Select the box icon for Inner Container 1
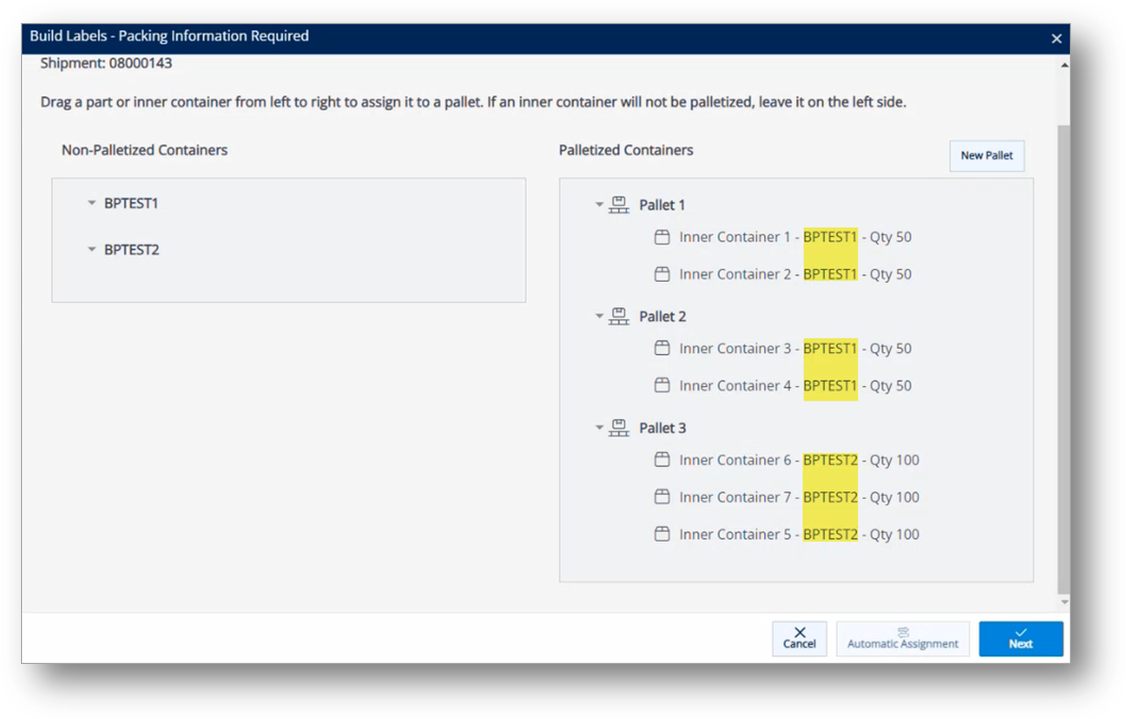Viewport: 1126px width, 719px height. point(661,237)
